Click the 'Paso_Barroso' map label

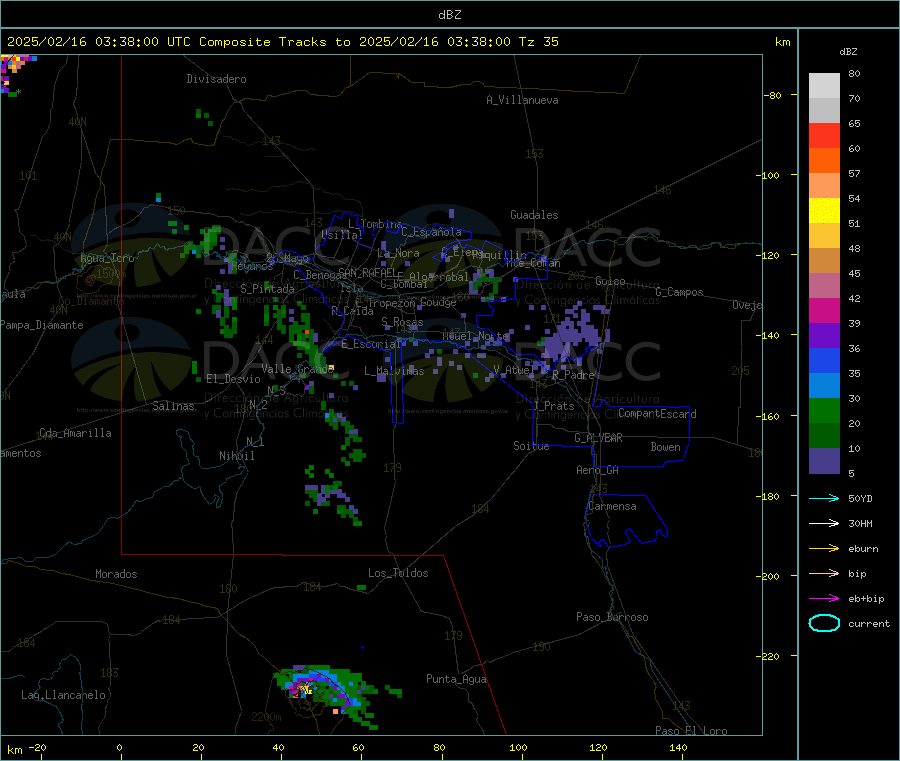(x=612, y=617)
